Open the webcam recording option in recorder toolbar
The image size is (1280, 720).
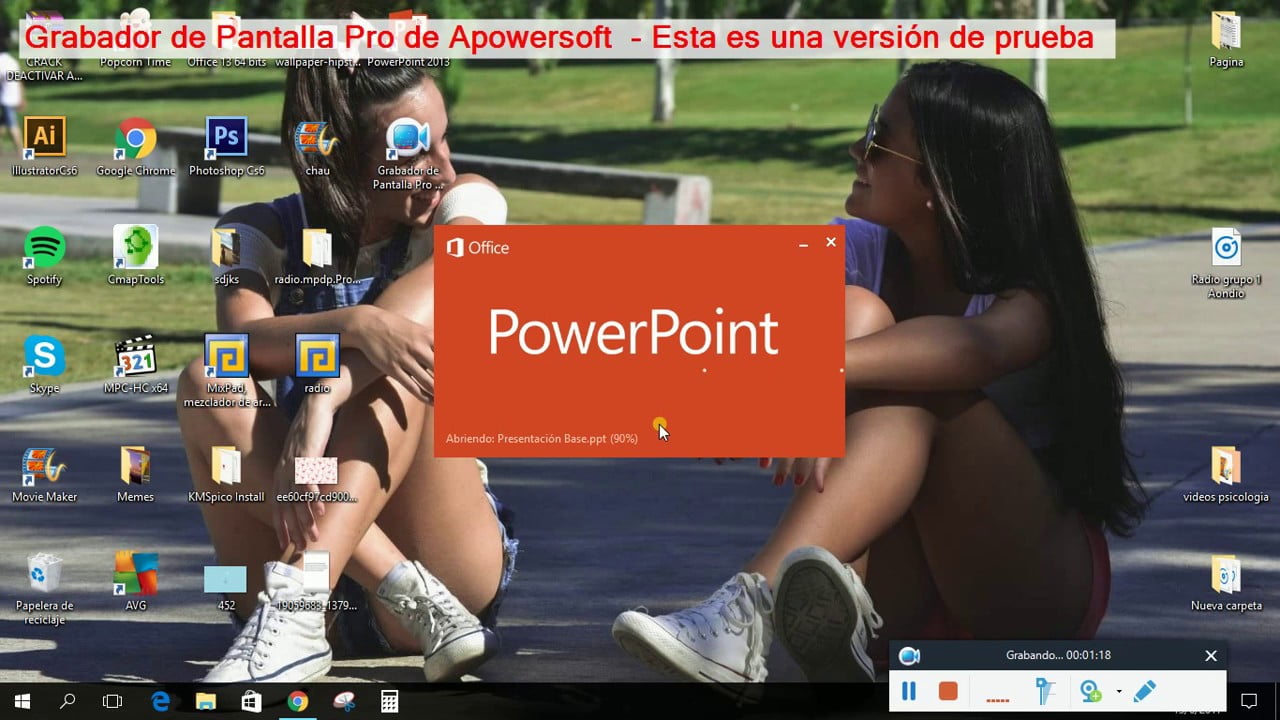[x=1092, y=690]
